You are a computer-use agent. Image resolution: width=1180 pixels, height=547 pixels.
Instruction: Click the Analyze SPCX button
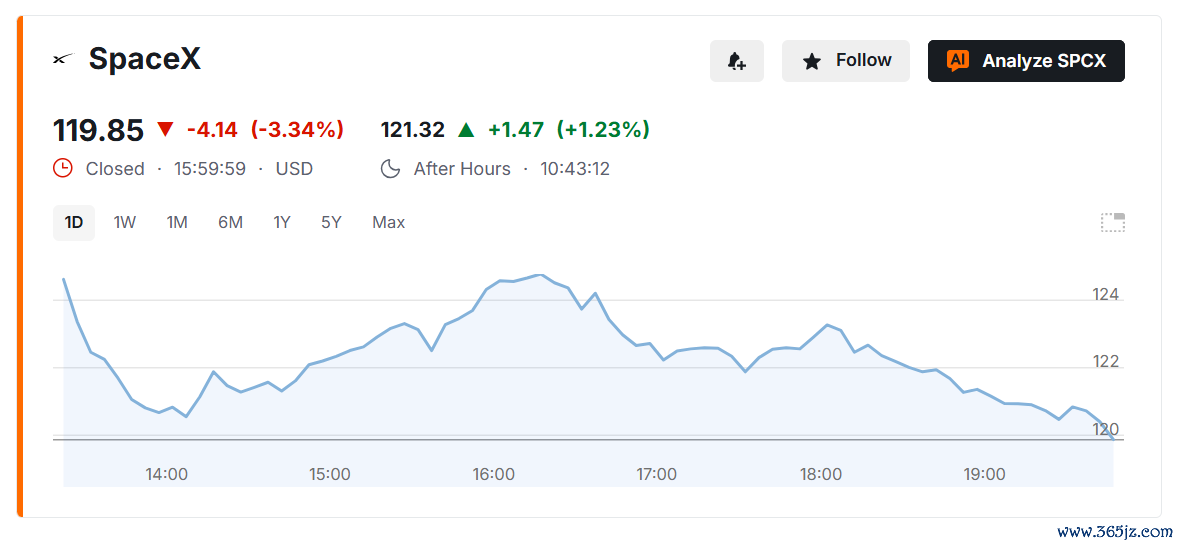coord(1026,61)
